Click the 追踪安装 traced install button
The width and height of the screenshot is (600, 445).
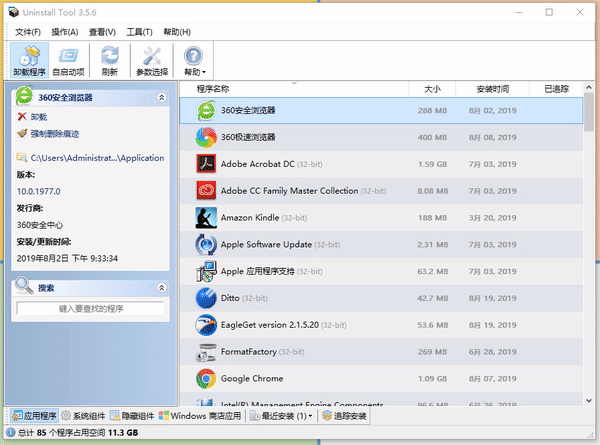pos(344,416)
